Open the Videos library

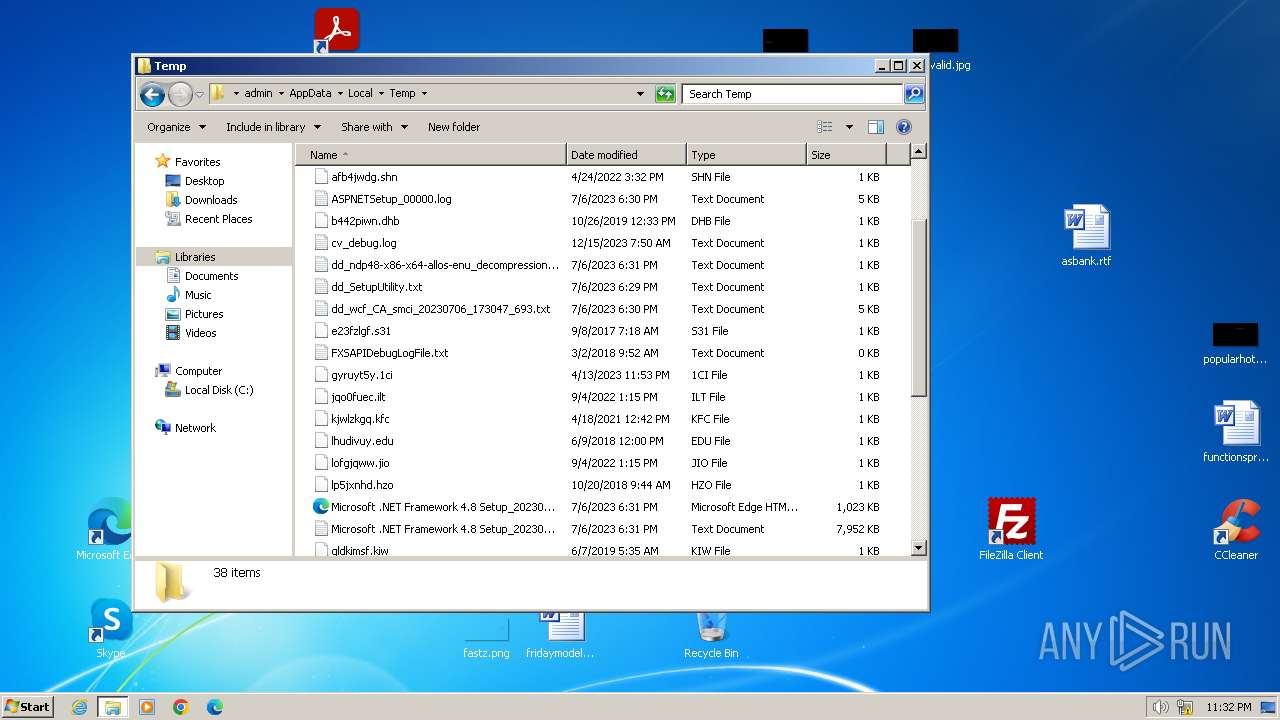pyautogui.click(x=200, y=333)
